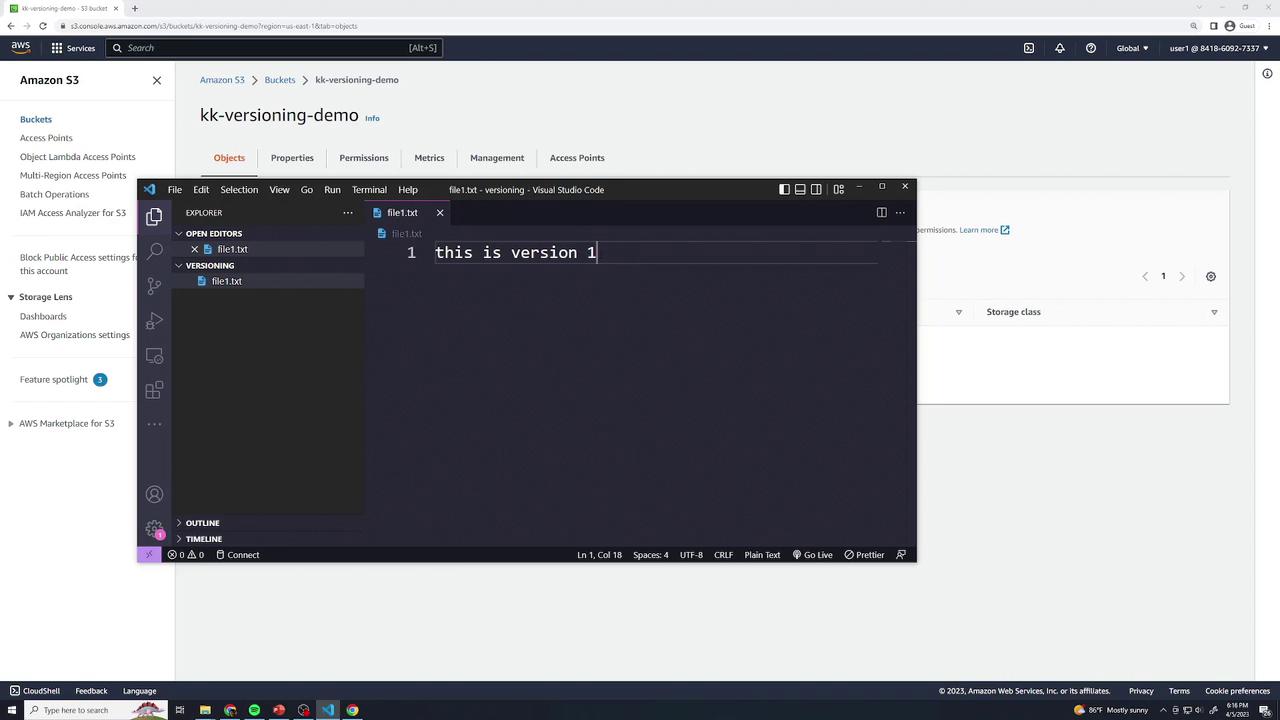The height and width of the screenshot is (720, 1280).
Task: Click the AWS logo home icon
Action: pos(21,48)
